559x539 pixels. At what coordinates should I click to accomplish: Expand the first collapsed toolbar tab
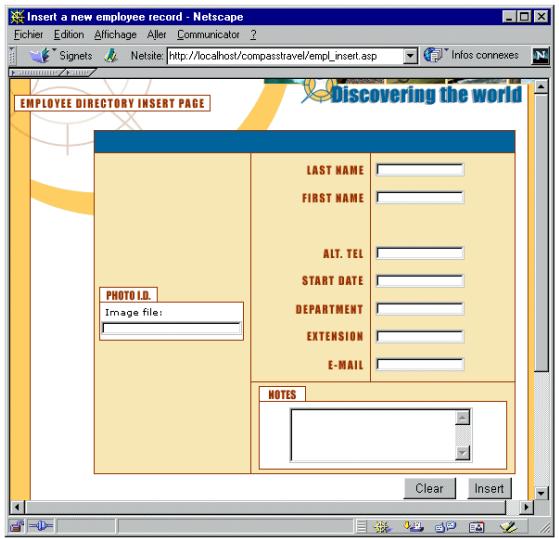[x=36, y=73]
